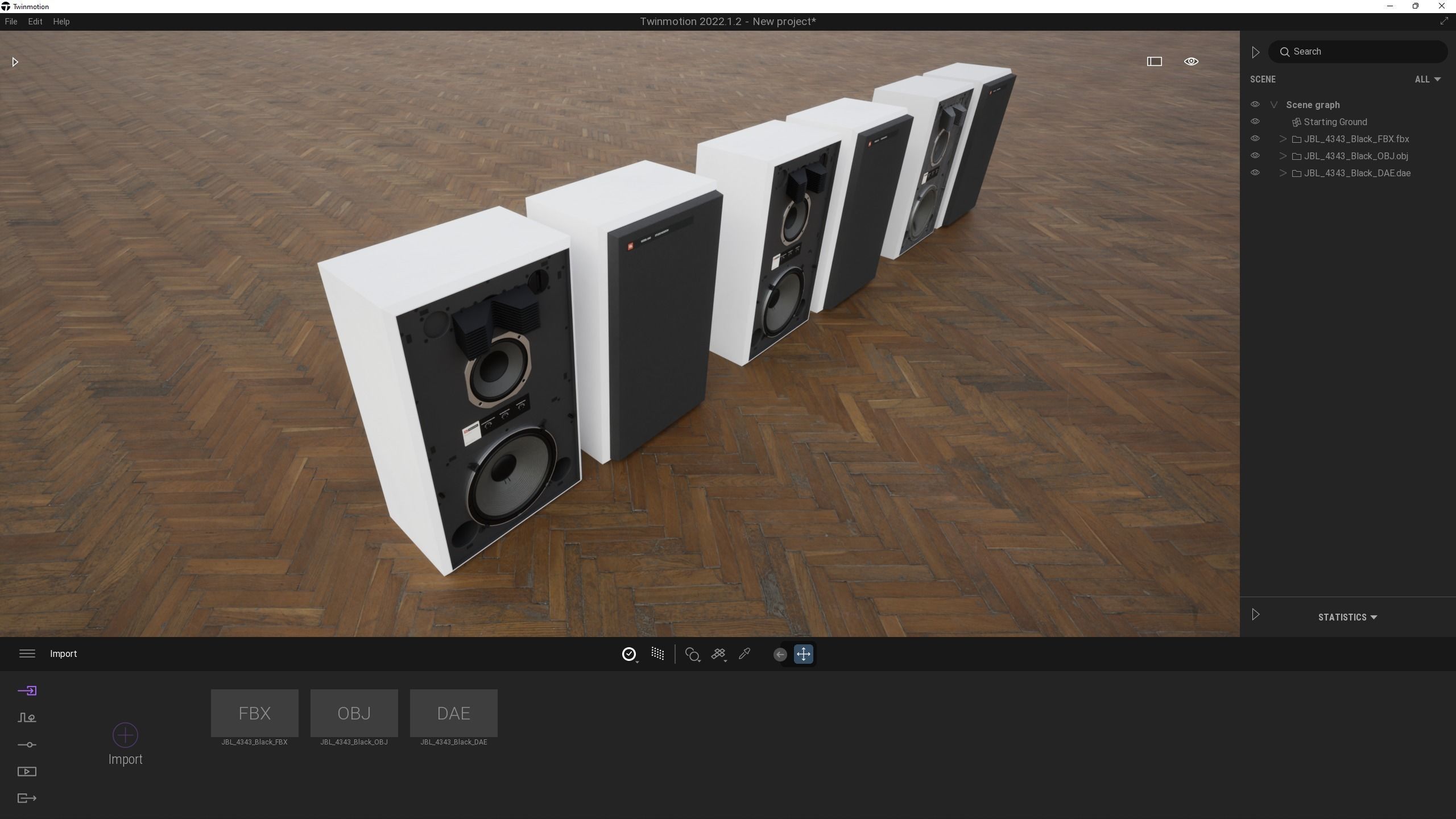The width and height of the screenshot is (1456, 819).
Task: Collapse the Scene graph tree node
Action: click(1274, 105)
